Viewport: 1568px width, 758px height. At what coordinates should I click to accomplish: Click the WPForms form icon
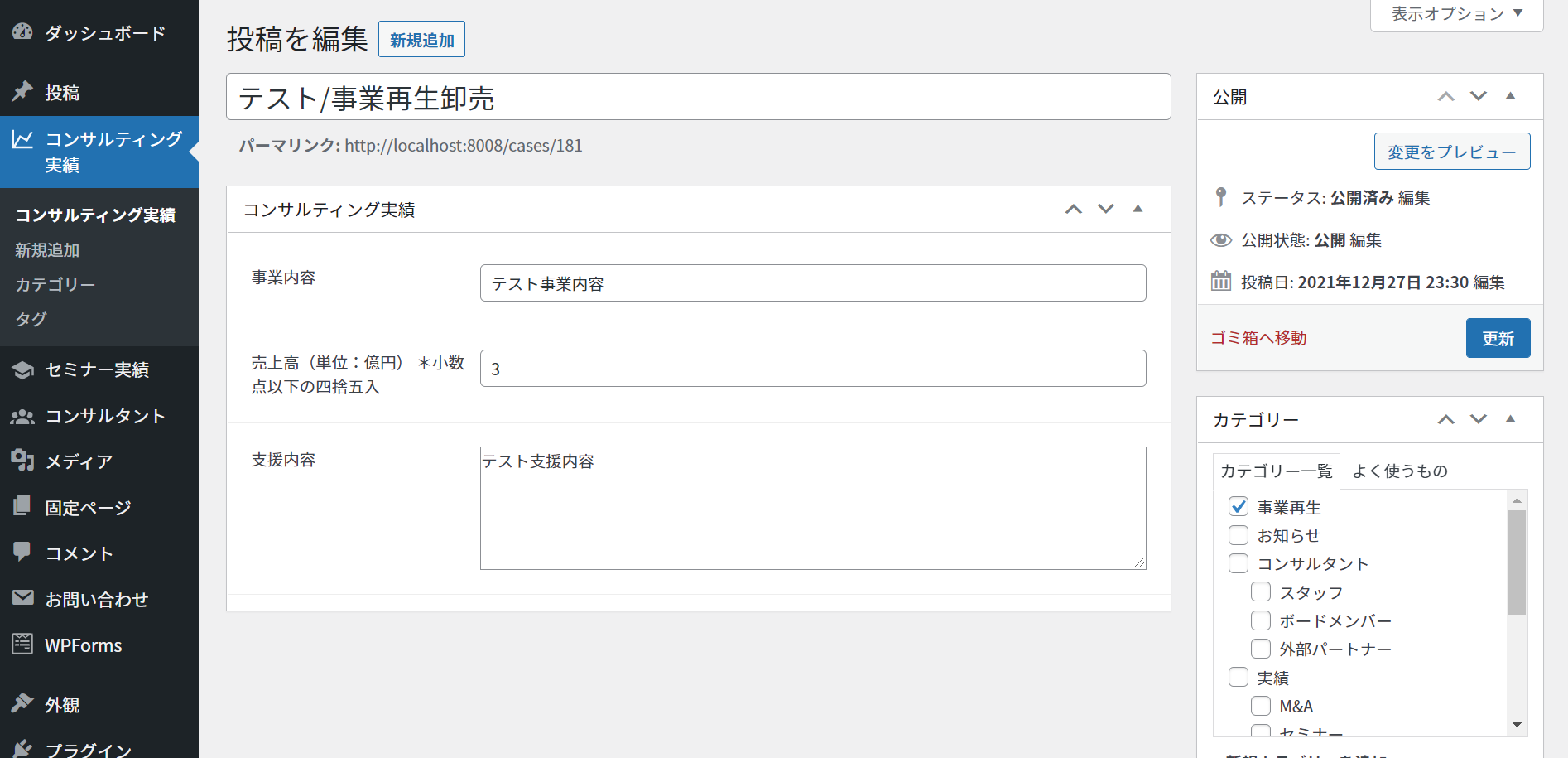pyautogui.click(x=22, y=645)
